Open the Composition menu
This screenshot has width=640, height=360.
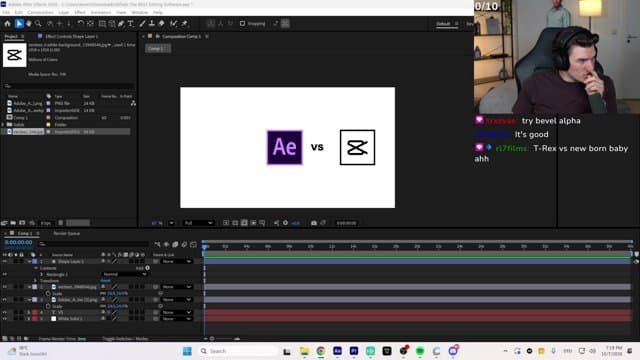(40, 13)
